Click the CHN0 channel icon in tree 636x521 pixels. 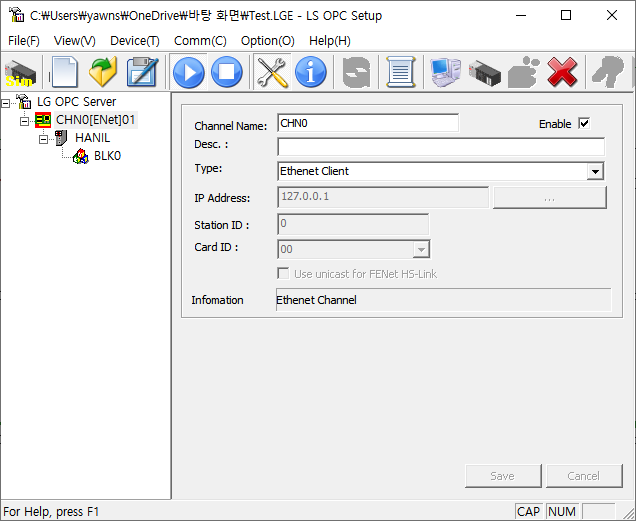click(x=43, y=120)
